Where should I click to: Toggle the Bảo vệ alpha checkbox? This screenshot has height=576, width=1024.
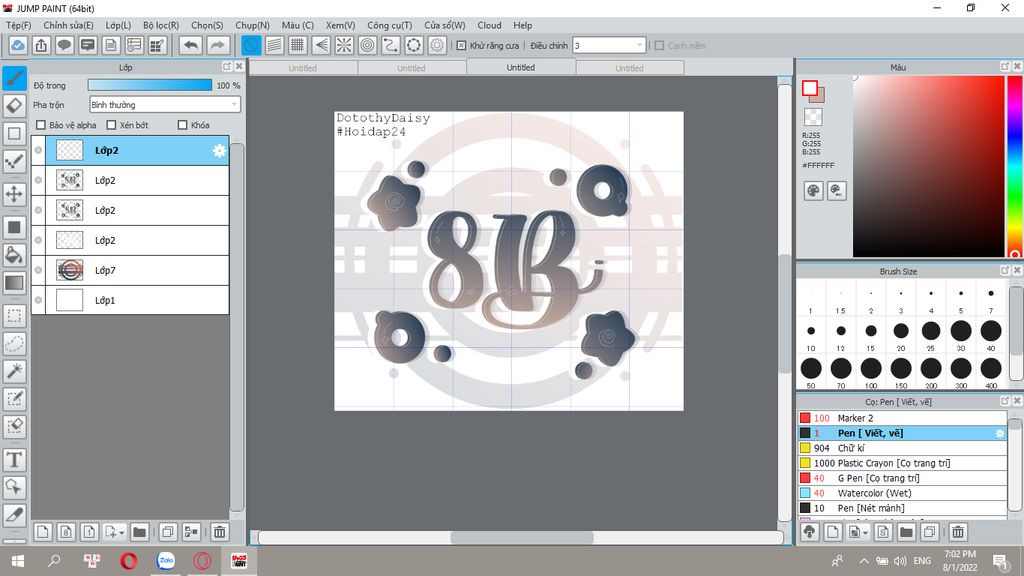click(41, 125)
